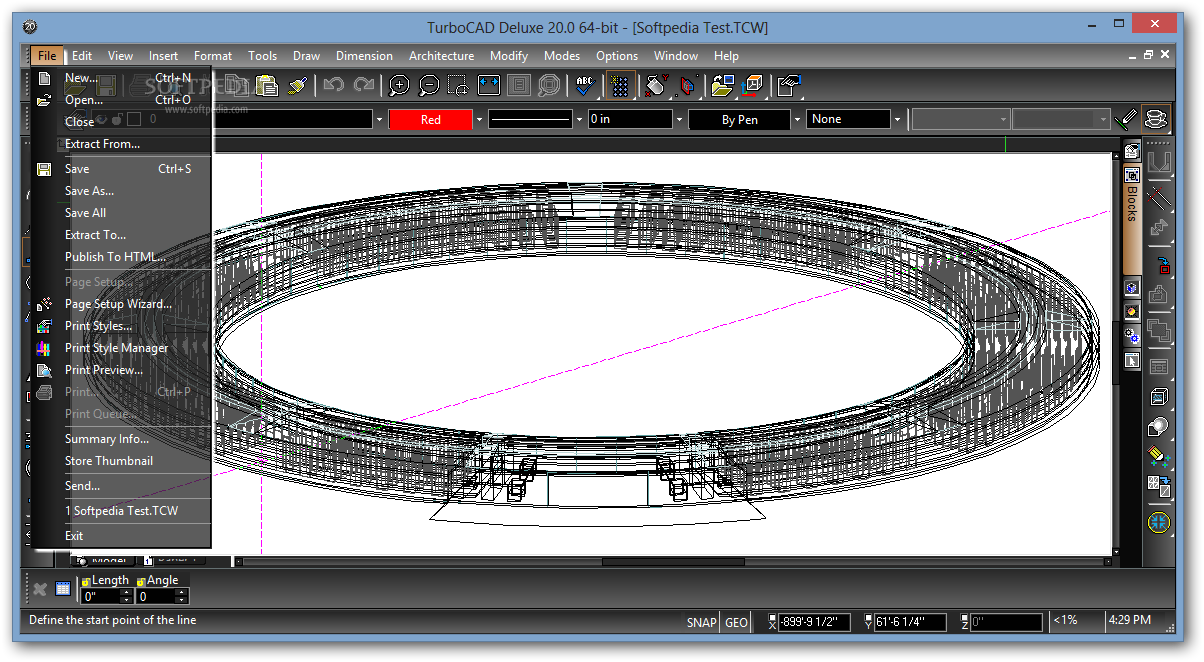Open the None hatch style dropdown
Screen dimensions: 1204x662
tap(898, 118)
